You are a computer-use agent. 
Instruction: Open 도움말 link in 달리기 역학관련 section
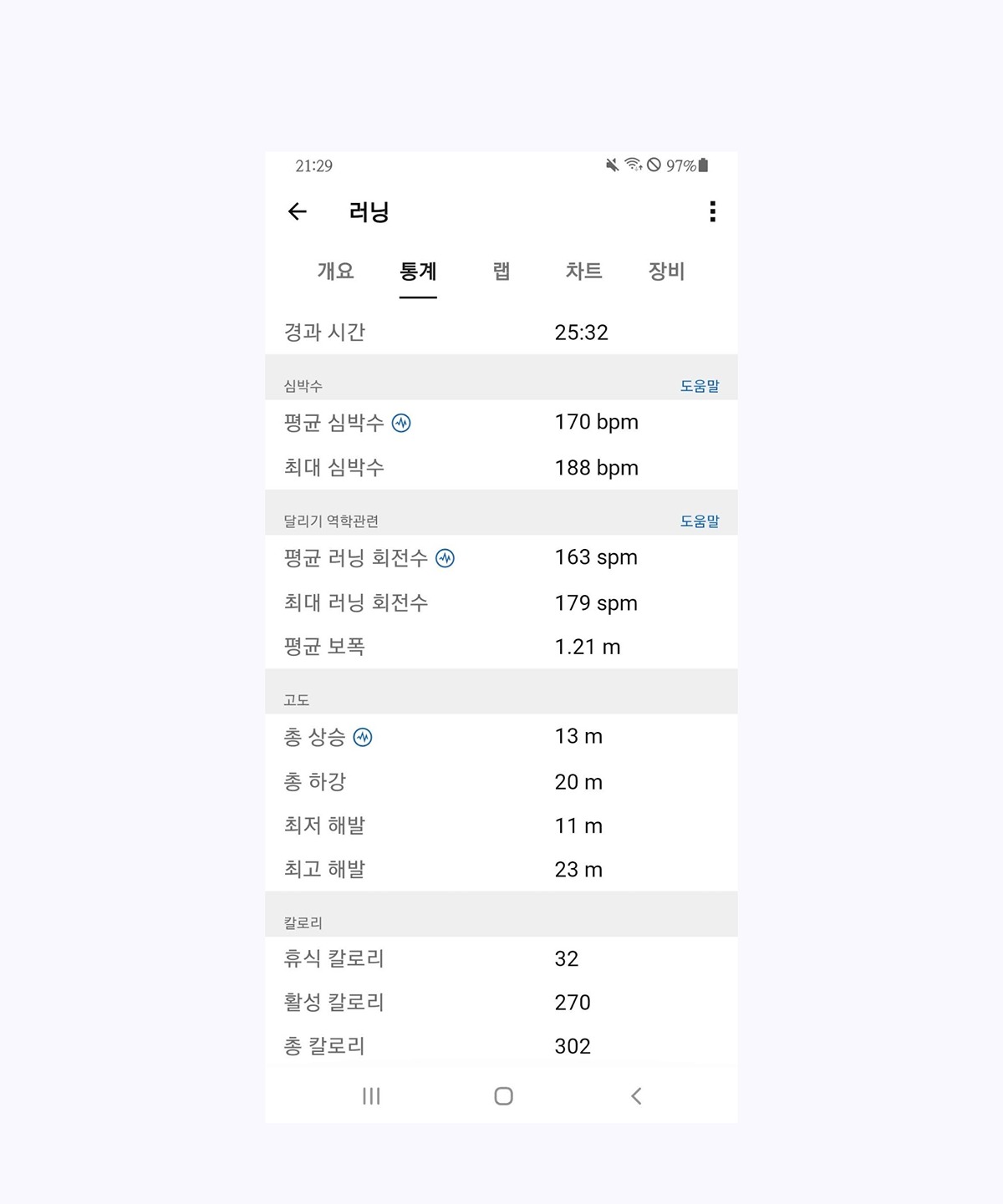coord(700,521)
